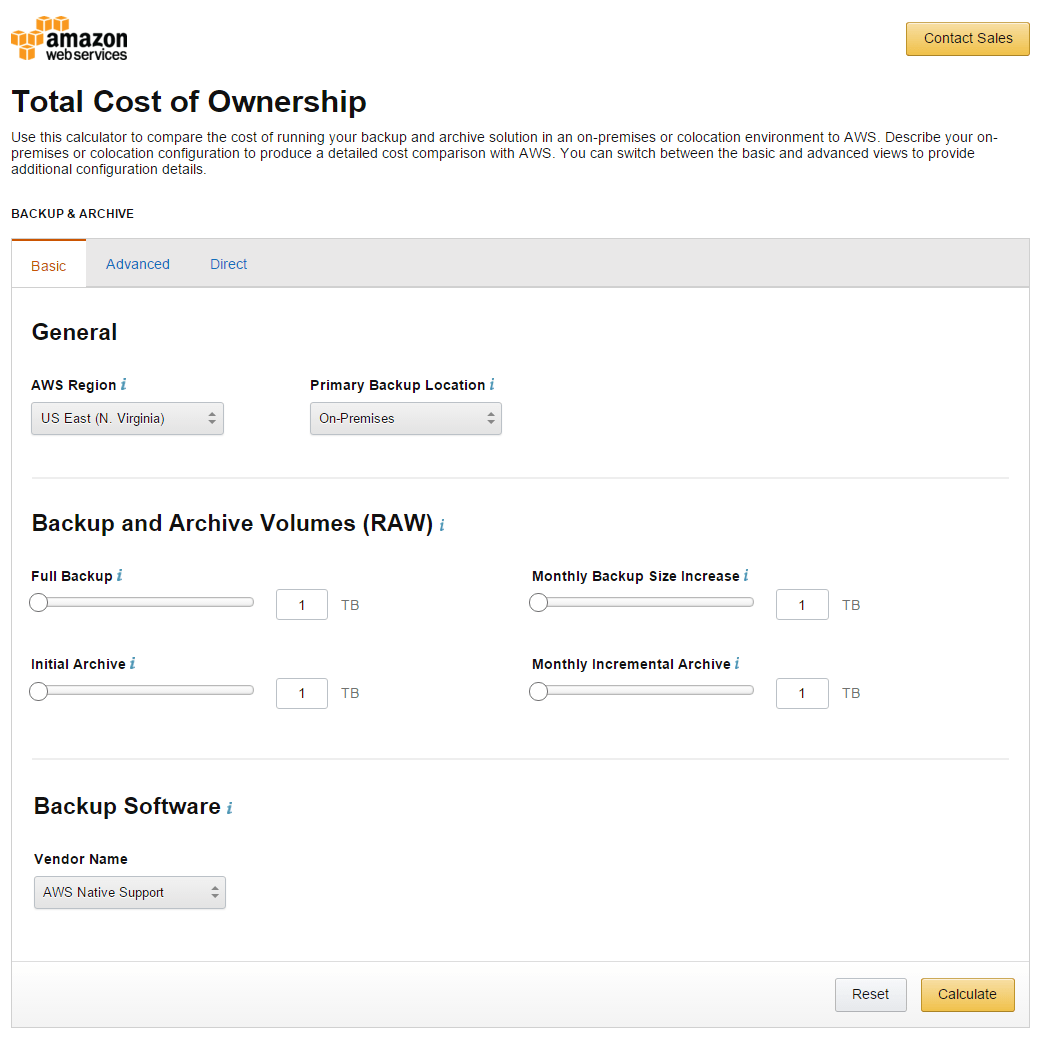Click the Monthly Incremental Archive slider handle
Image resolution: width=1055 pixels, height=1038 pixels.
(538, 691)
